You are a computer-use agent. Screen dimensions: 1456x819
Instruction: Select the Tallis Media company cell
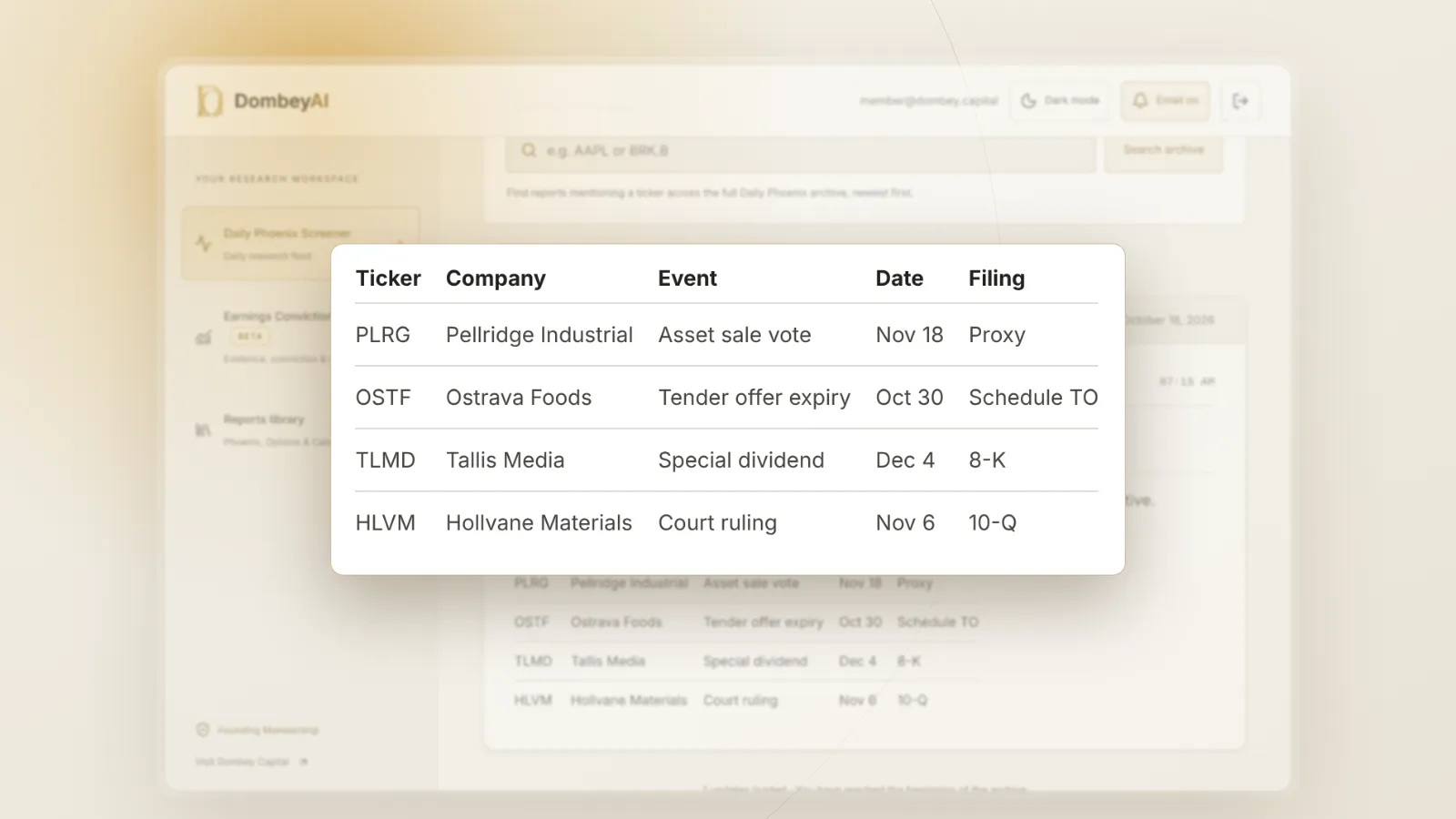click(505, 460)
